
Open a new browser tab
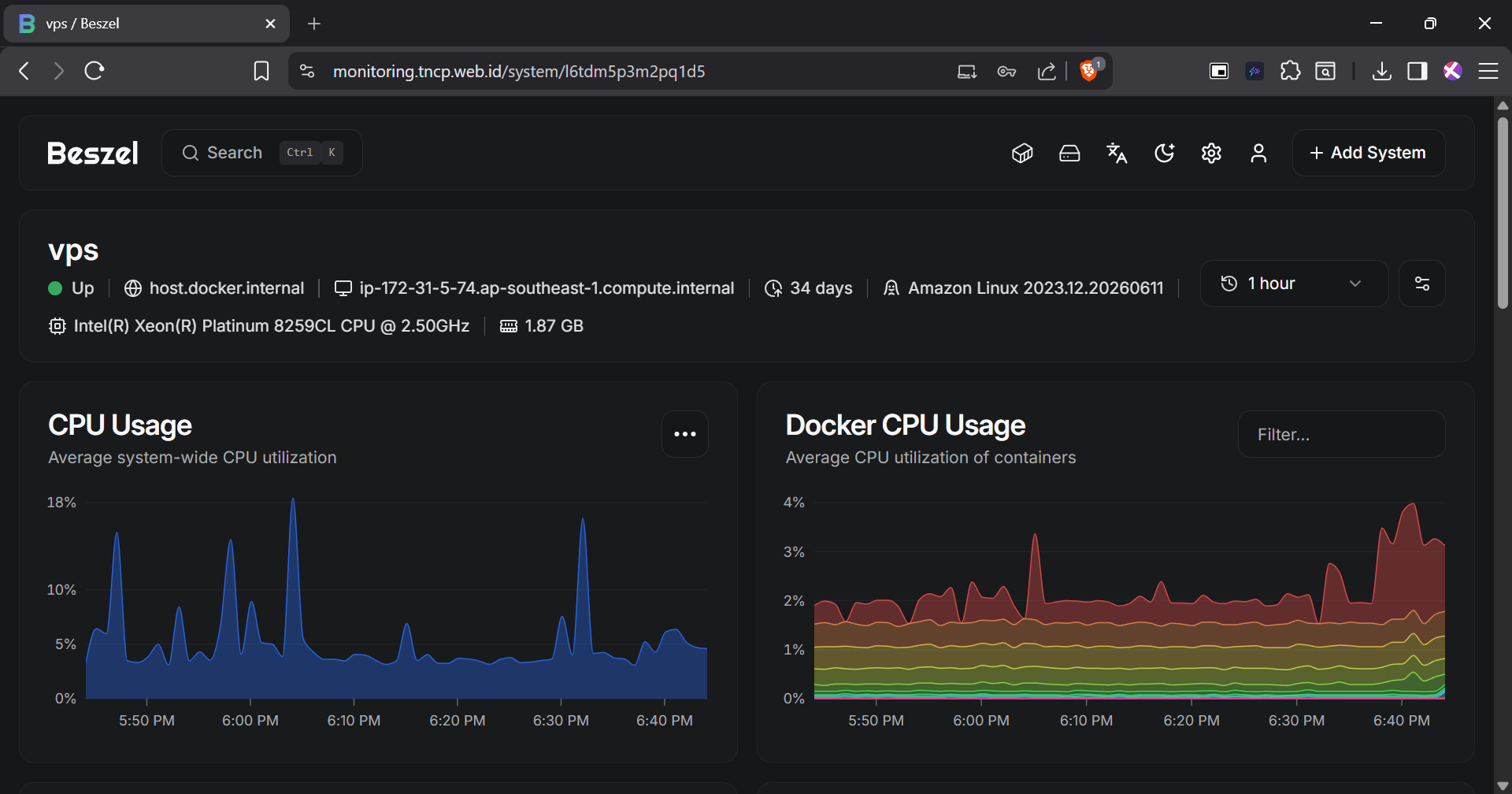click(314, 24)
